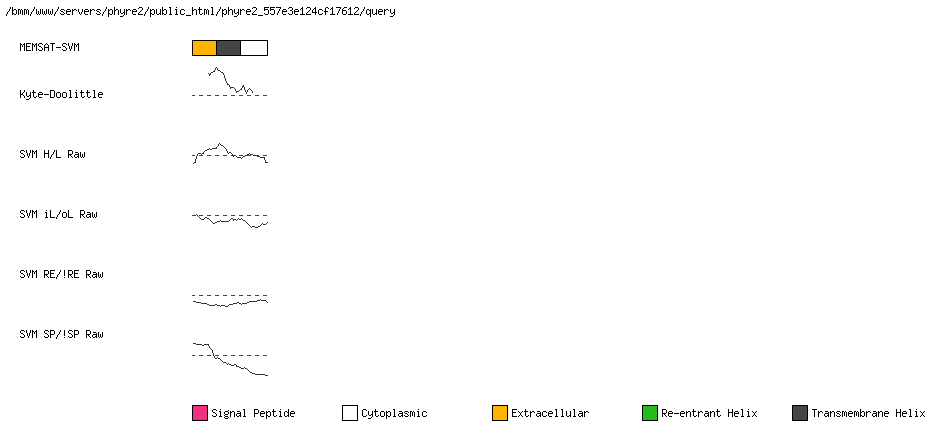Click the SVM SP/!SP Raw plot
950x435 pixels.
tap(230, 359)
